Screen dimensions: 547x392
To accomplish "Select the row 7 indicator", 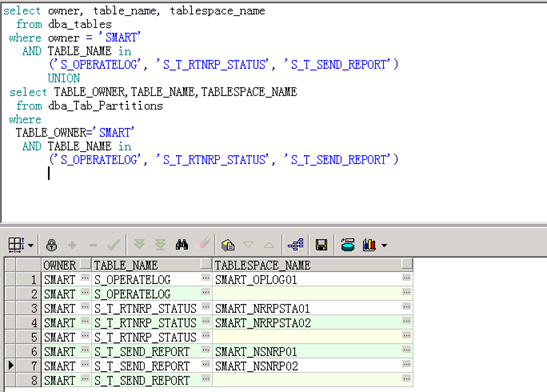I will pyautogui.click(x=10, y=365).
